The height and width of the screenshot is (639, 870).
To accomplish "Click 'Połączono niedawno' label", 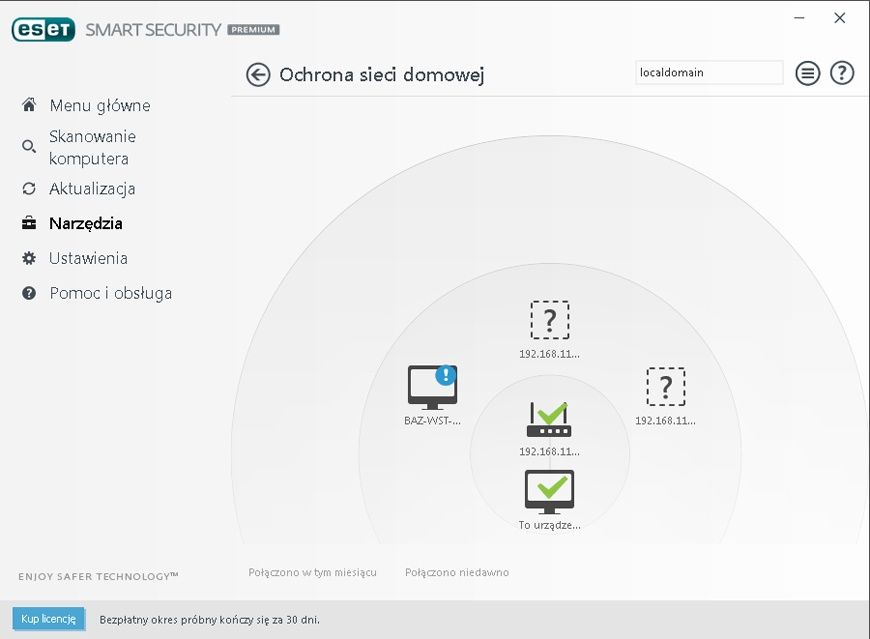I will coord(457,572).
